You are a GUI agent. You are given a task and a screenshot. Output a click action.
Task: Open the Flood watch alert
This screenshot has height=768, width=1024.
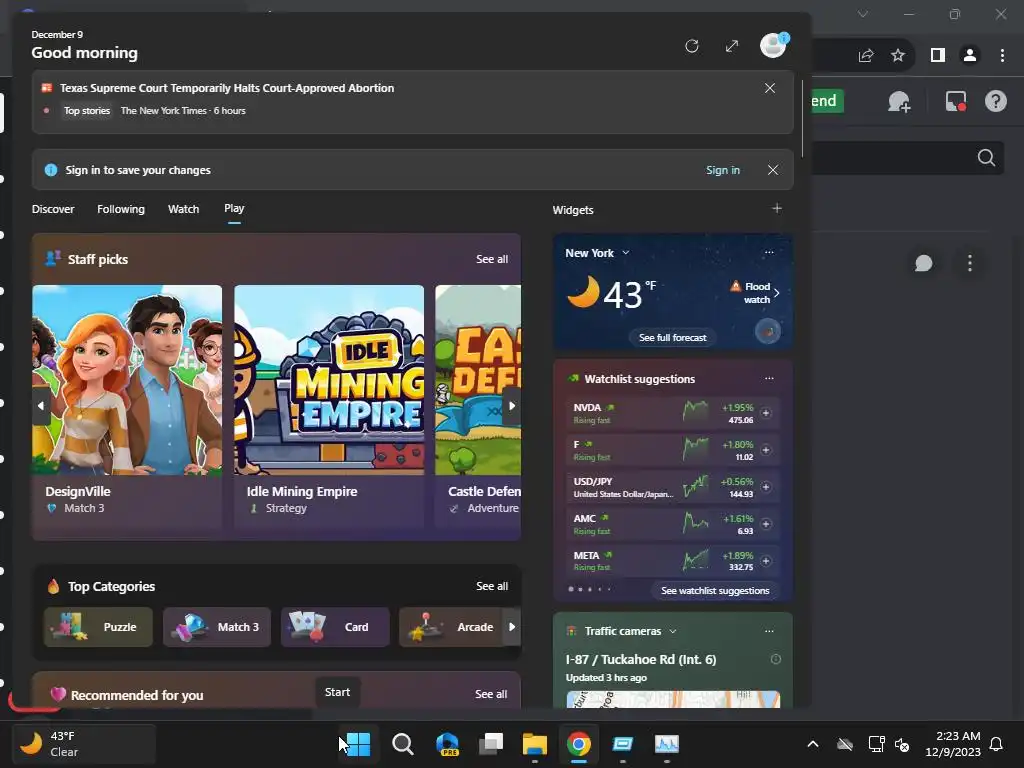[754, 293]
